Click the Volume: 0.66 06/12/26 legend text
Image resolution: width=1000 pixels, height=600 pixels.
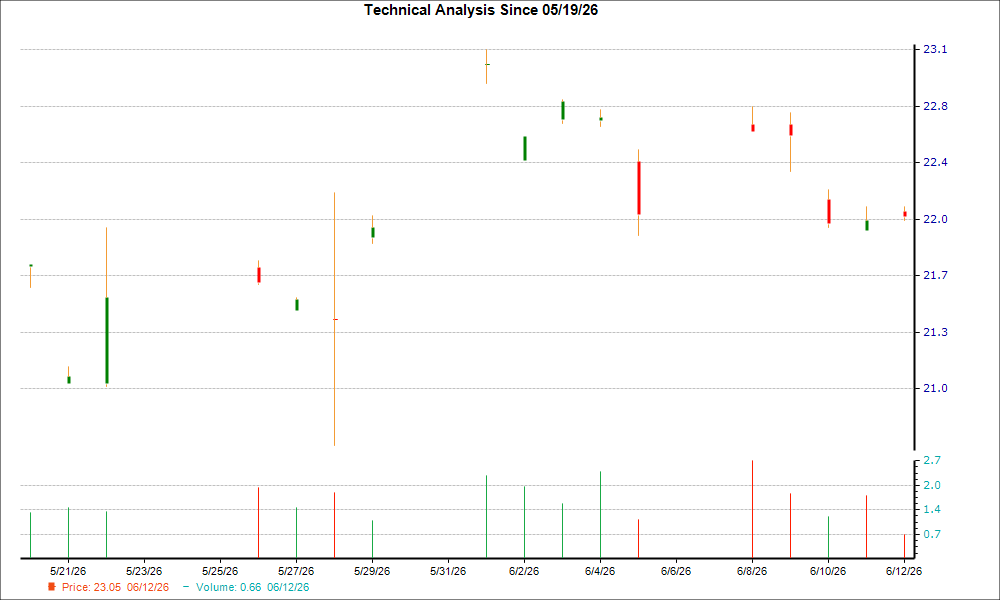[253, 587]
